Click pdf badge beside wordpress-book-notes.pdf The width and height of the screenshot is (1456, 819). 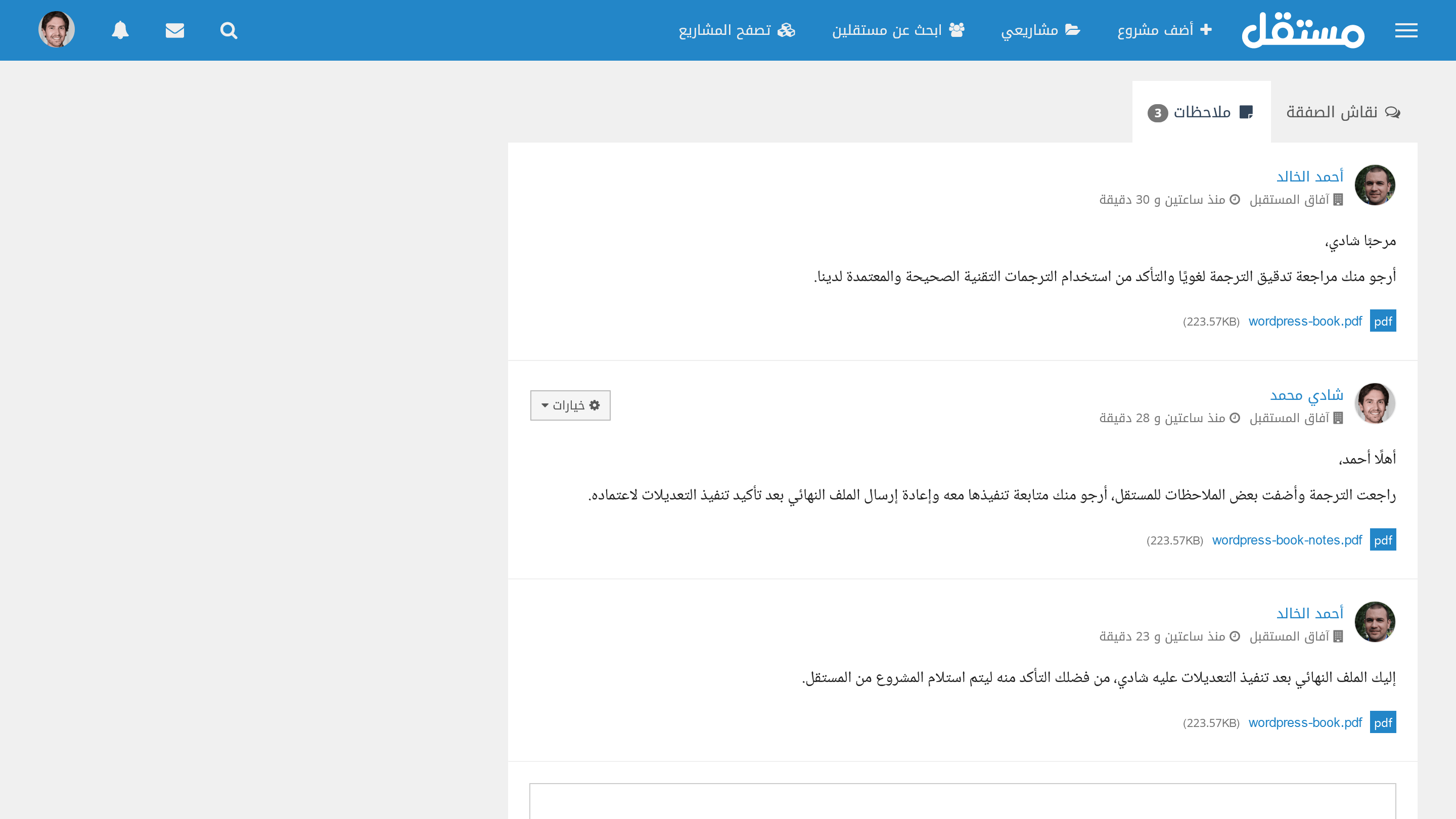tap(1383, 540)
